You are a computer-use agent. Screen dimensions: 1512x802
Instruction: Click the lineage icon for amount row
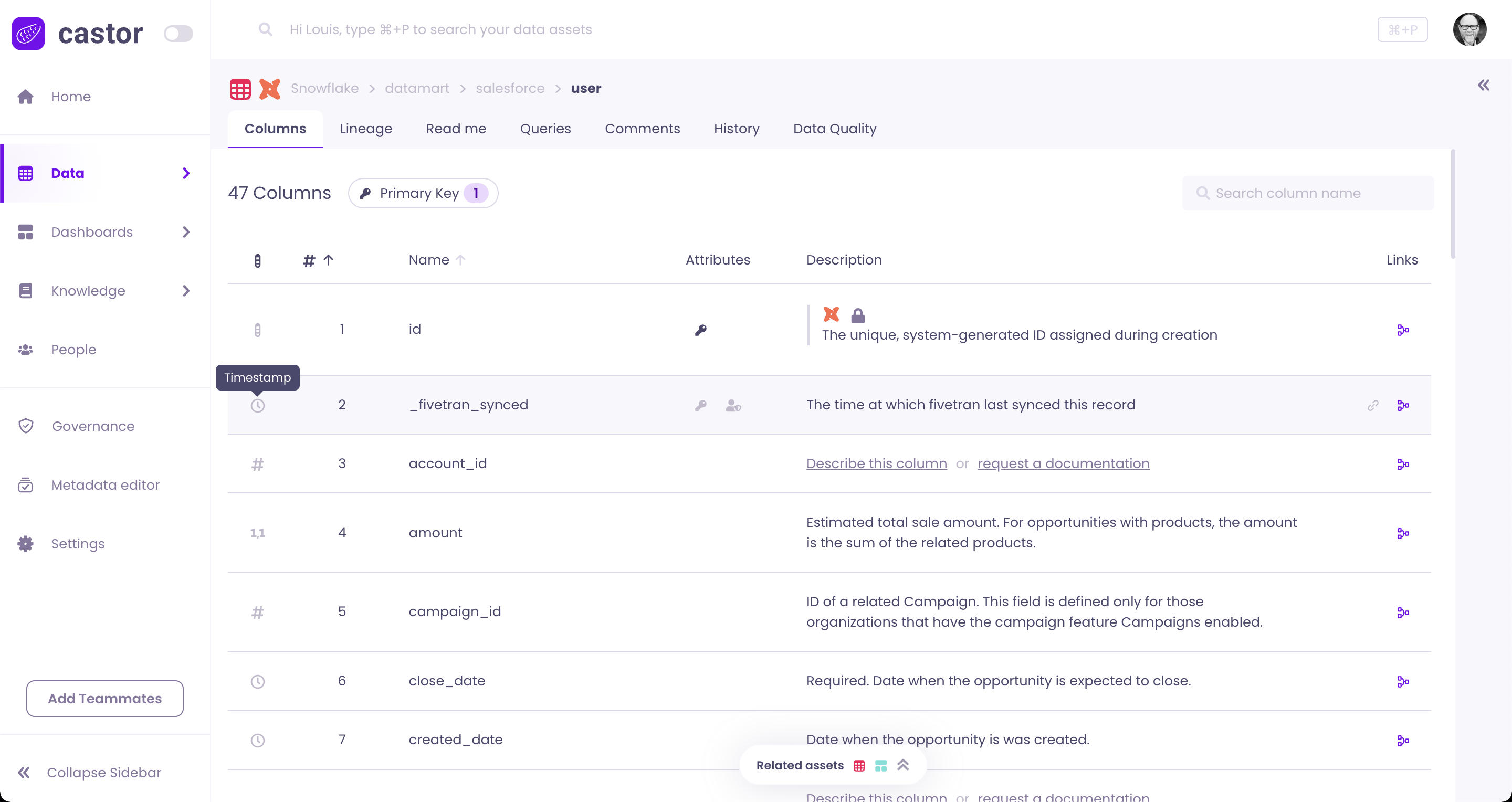point(1403,533)
